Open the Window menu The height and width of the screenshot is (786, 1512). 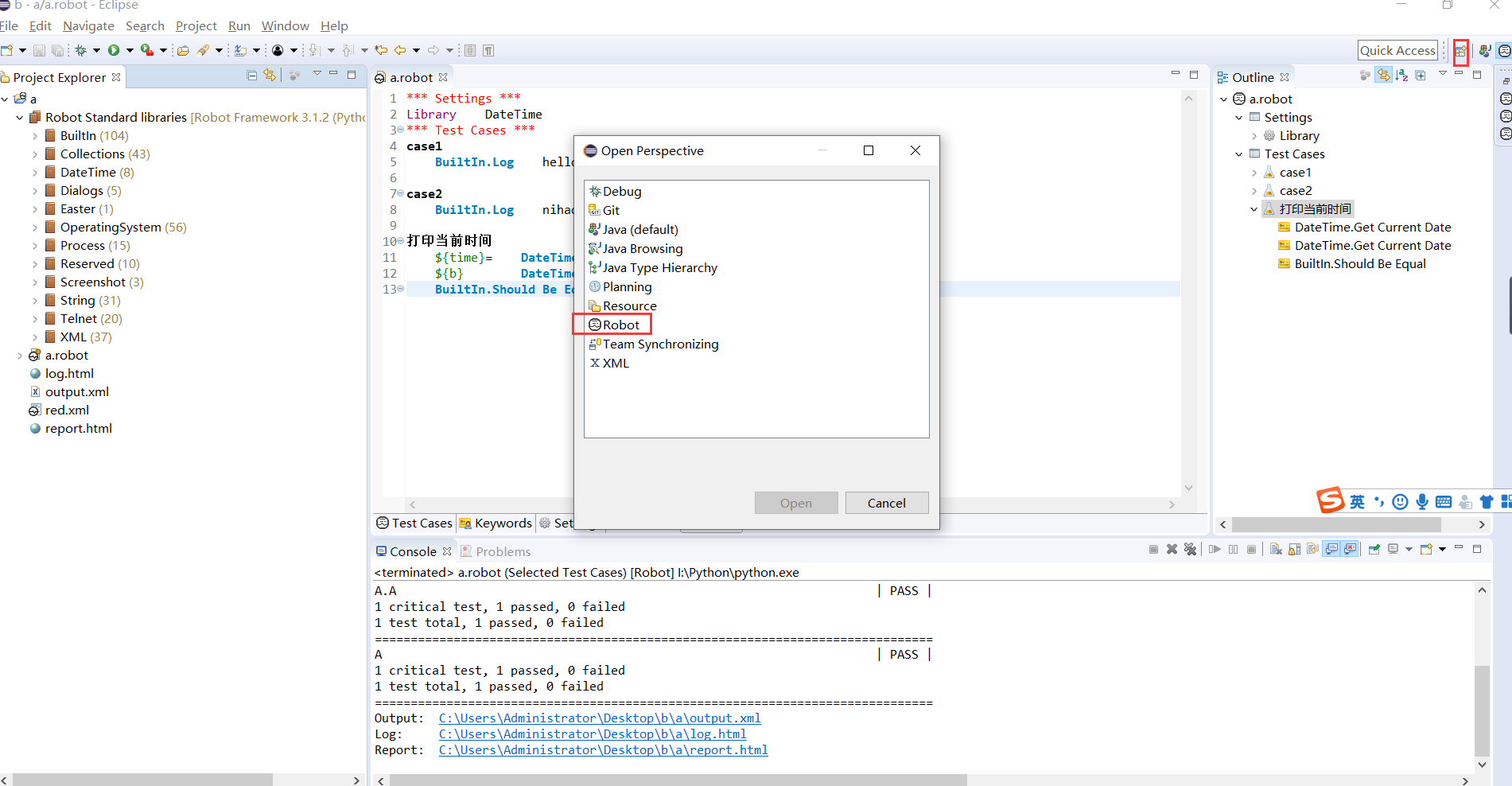285,26
